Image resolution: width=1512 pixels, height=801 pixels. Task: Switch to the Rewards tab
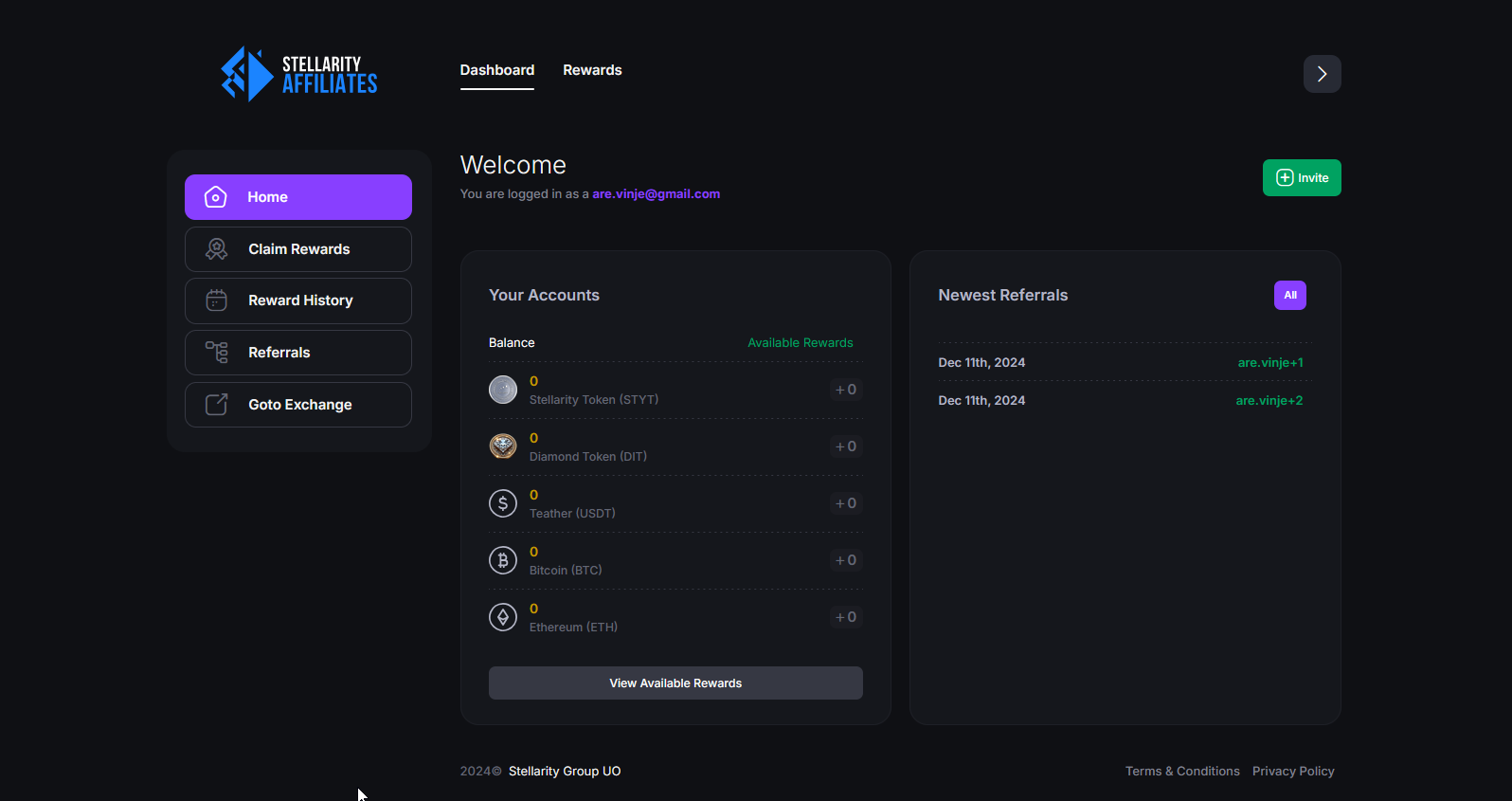592,70
